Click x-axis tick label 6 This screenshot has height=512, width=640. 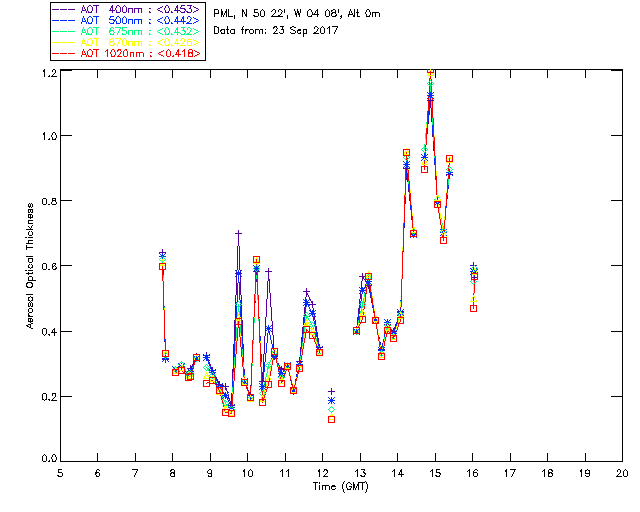coord(98,473)
